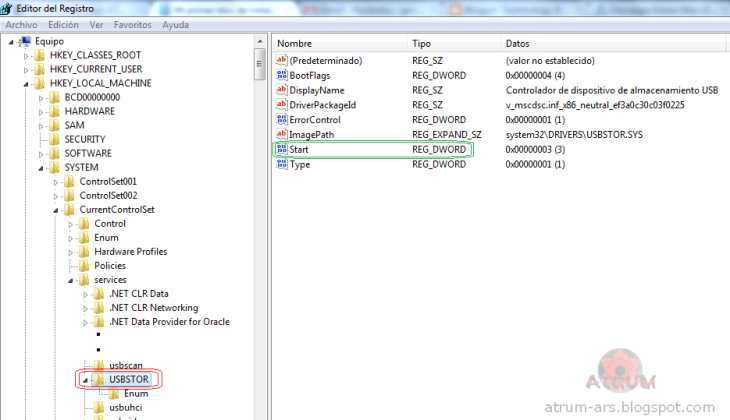Open the Favoritos menu
Viewport: 730px width, 420px height.
pos(133,25)
